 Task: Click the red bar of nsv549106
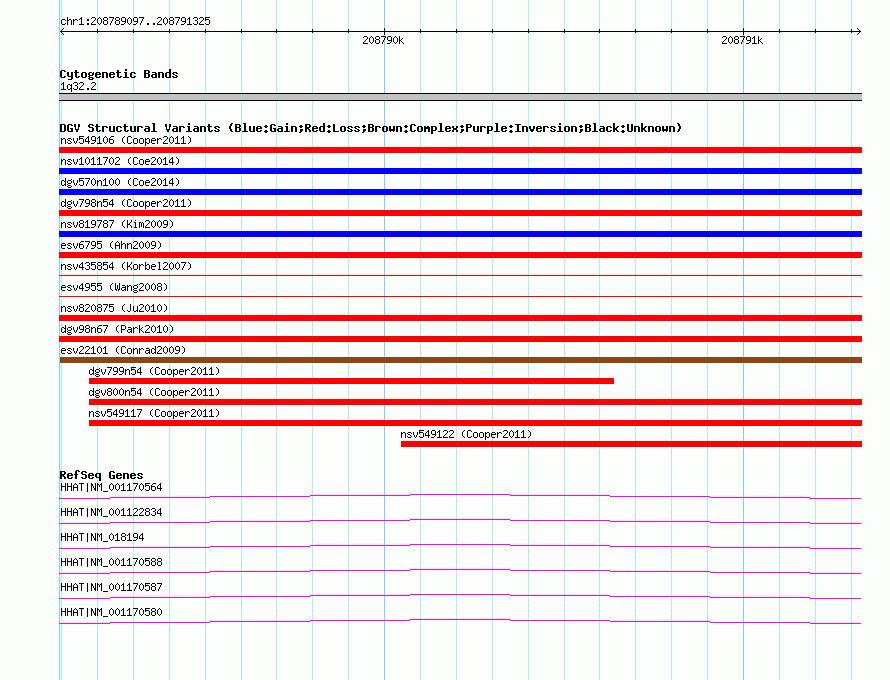[x=460, y=150]
